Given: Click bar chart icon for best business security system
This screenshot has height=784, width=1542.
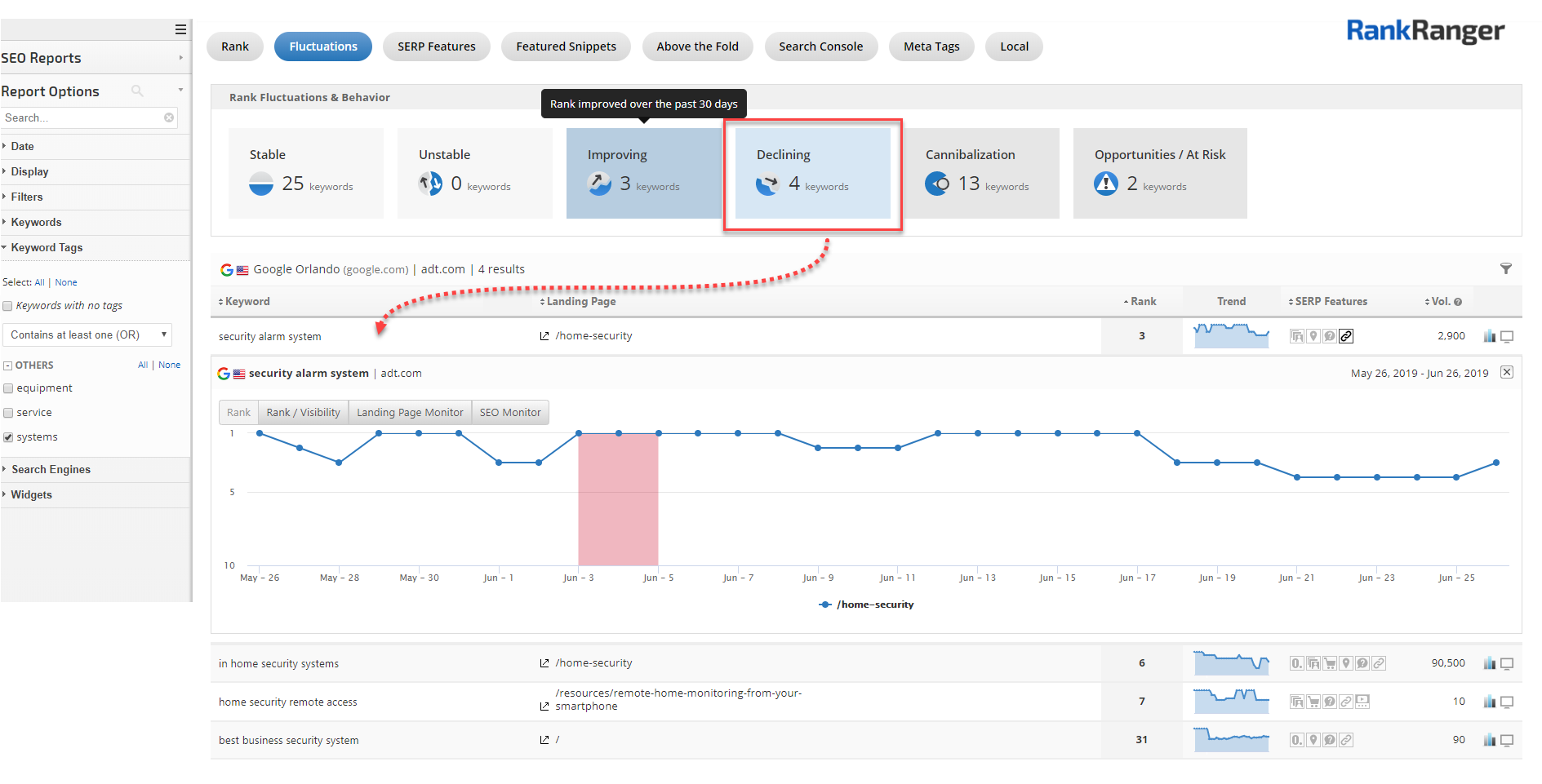Looking at the screenshot, I should coord(1489,740).
